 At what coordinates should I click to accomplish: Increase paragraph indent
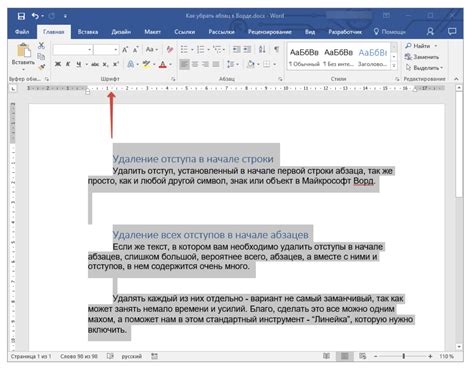247,50
